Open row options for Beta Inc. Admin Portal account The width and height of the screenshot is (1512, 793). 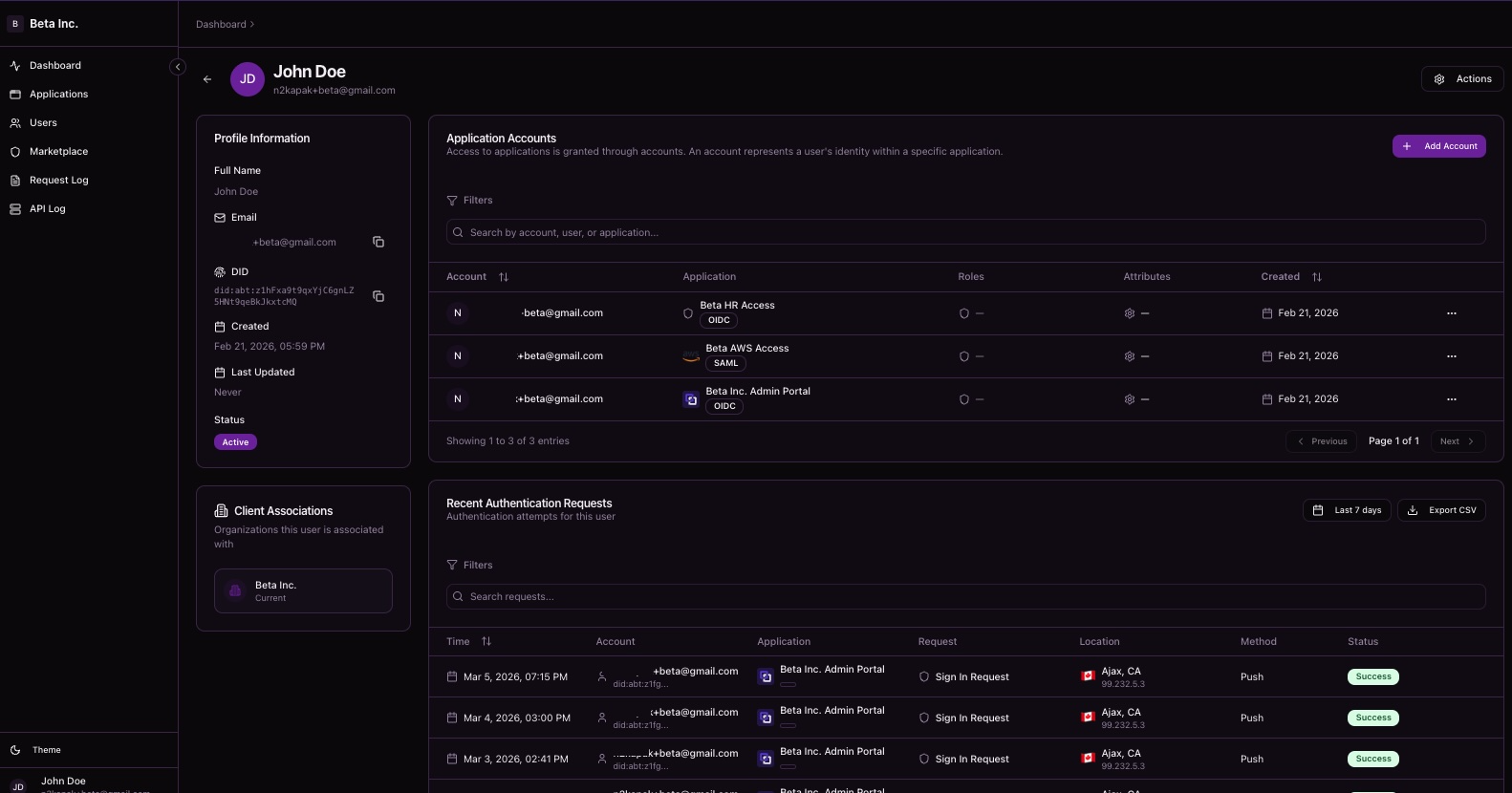(x=1451, y=399)
